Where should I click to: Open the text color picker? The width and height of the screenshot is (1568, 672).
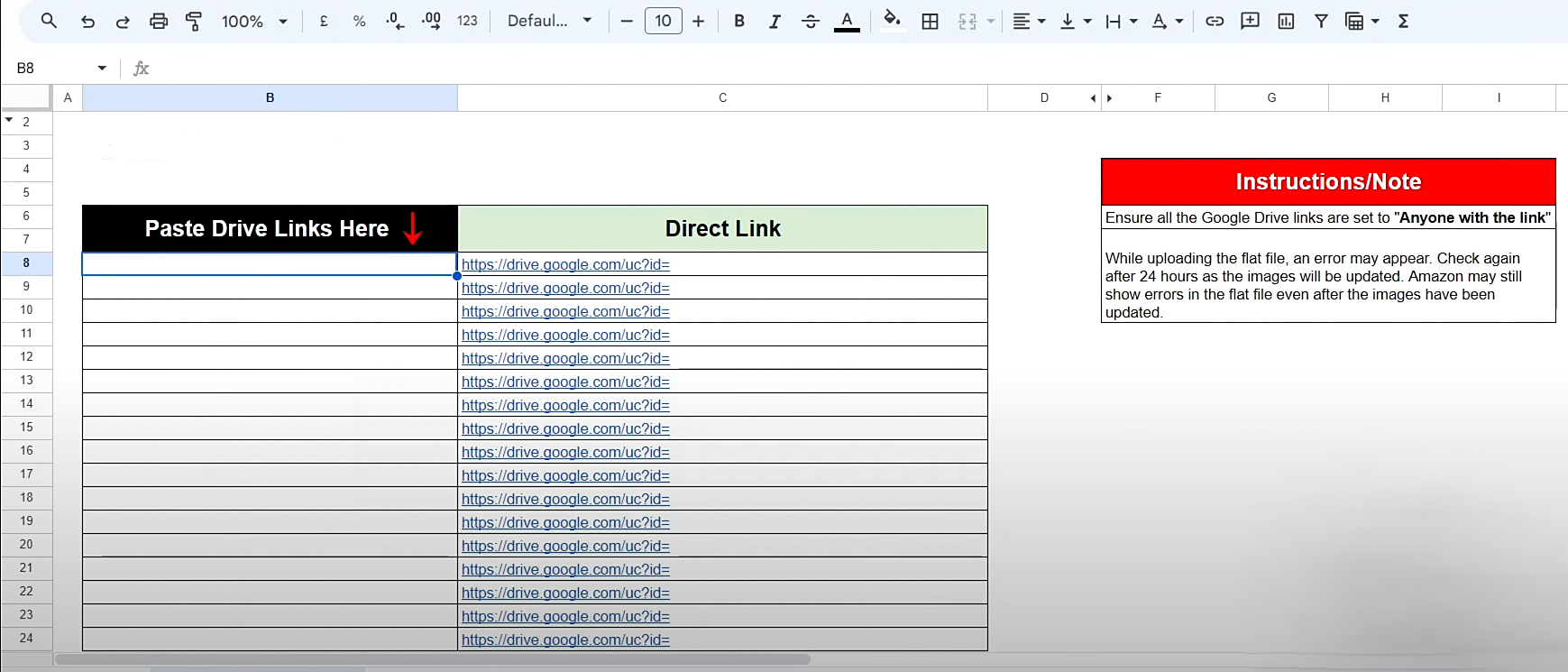847,21
